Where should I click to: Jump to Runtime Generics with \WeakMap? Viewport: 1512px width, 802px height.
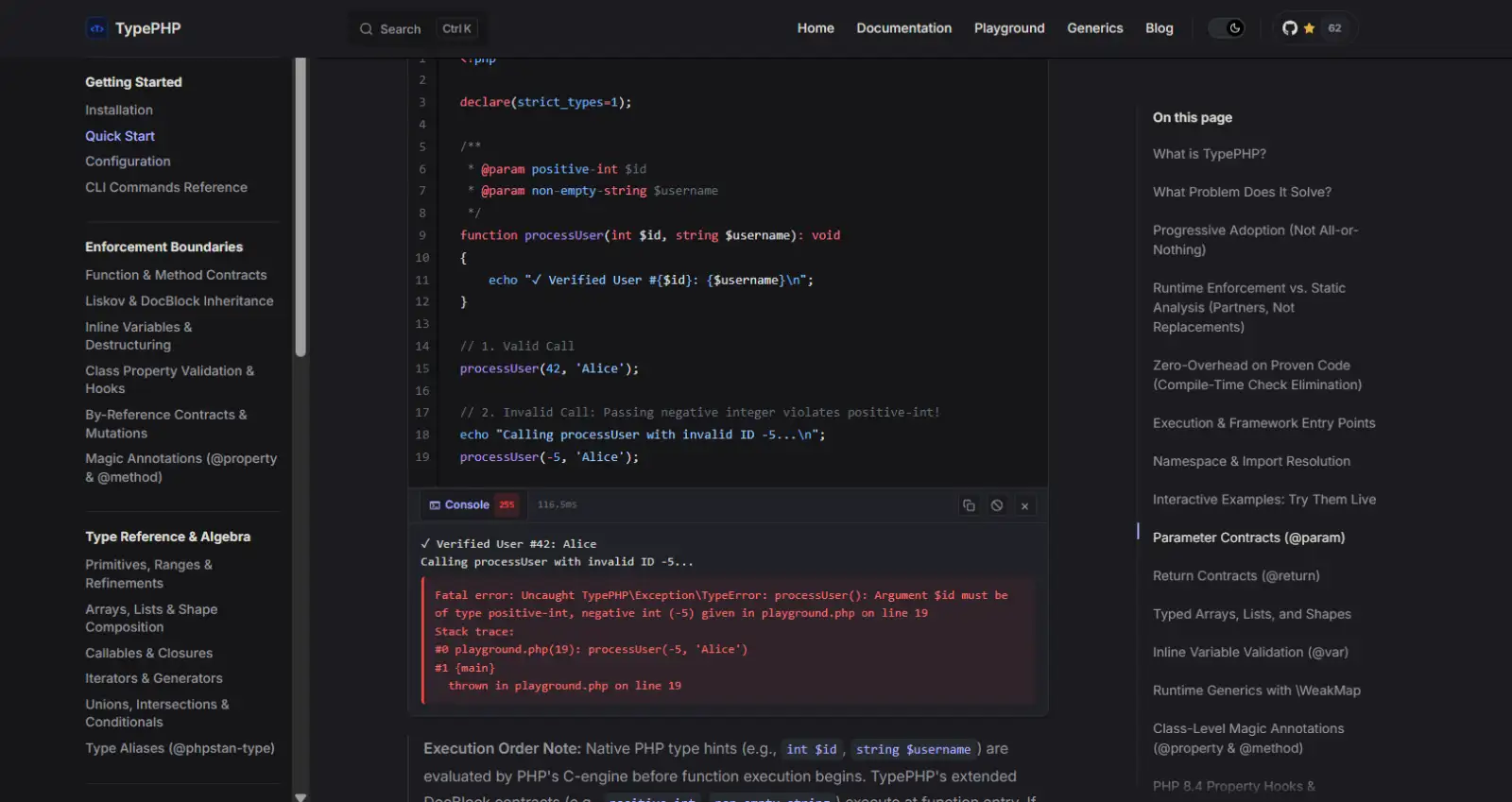coord(1257,691)
